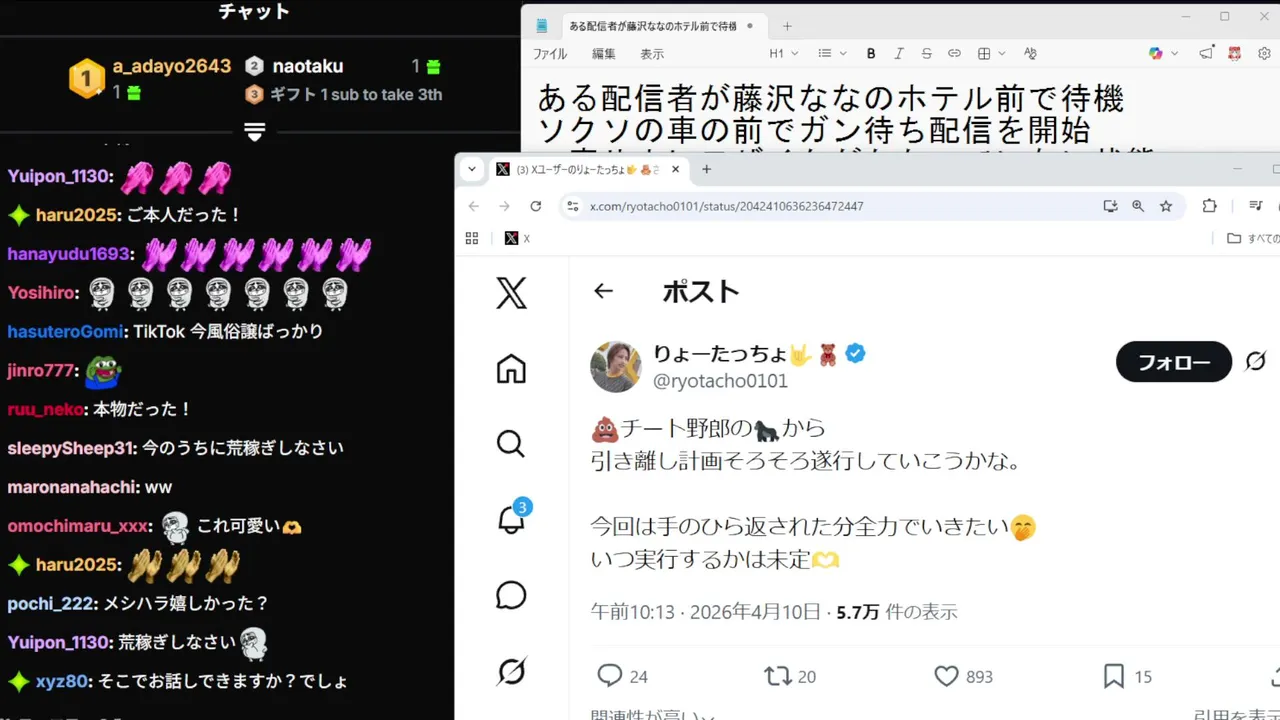Open the H1 heading dropdown in Notepad
The height and width of the screenshot is (720, 1280).
pos(784,53)
